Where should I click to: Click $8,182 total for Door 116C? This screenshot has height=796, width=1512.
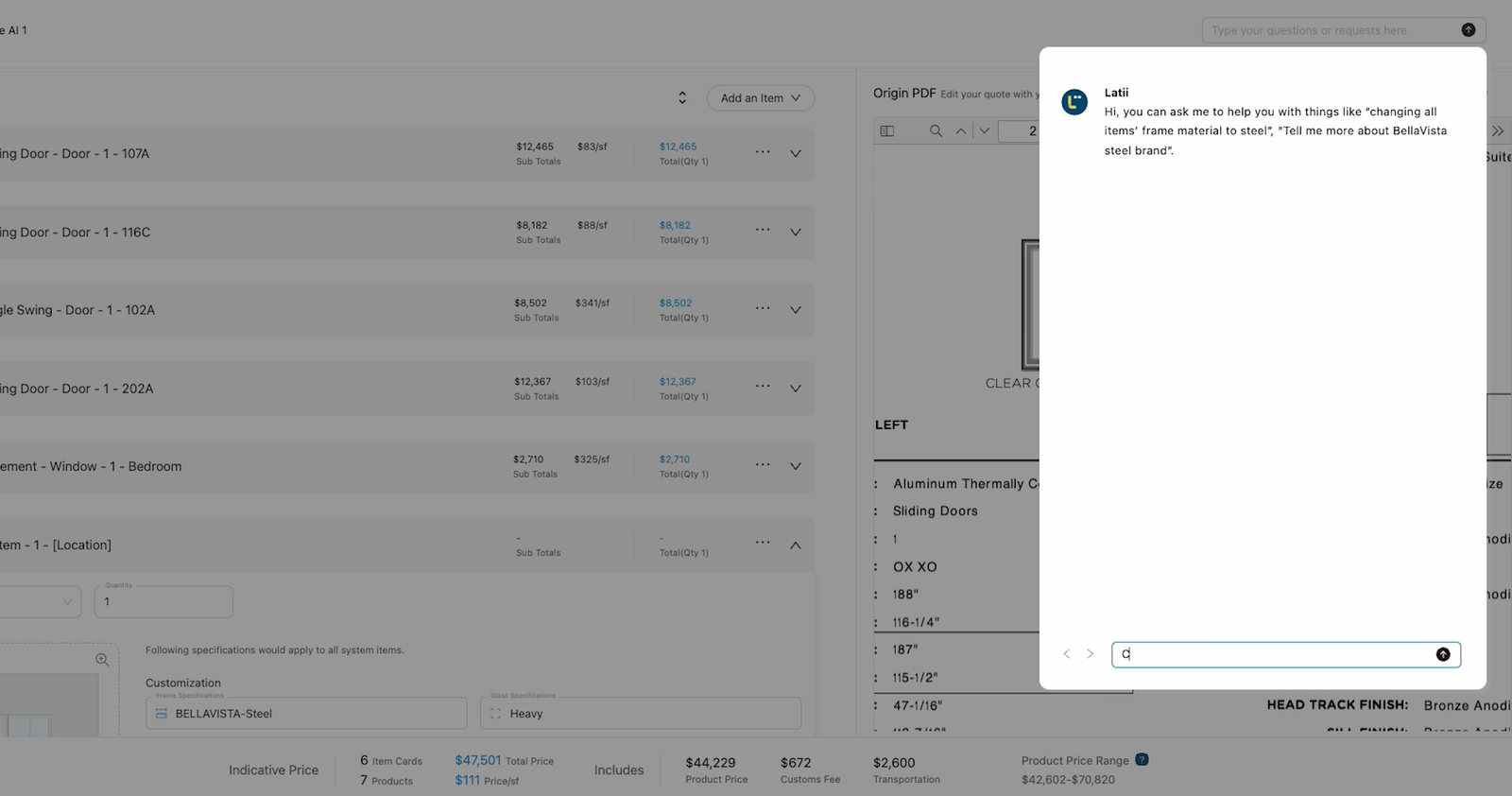675,225
